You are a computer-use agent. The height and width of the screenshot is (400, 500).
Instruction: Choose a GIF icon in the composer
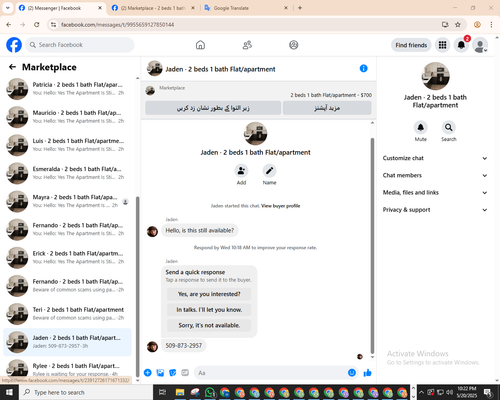185,373
